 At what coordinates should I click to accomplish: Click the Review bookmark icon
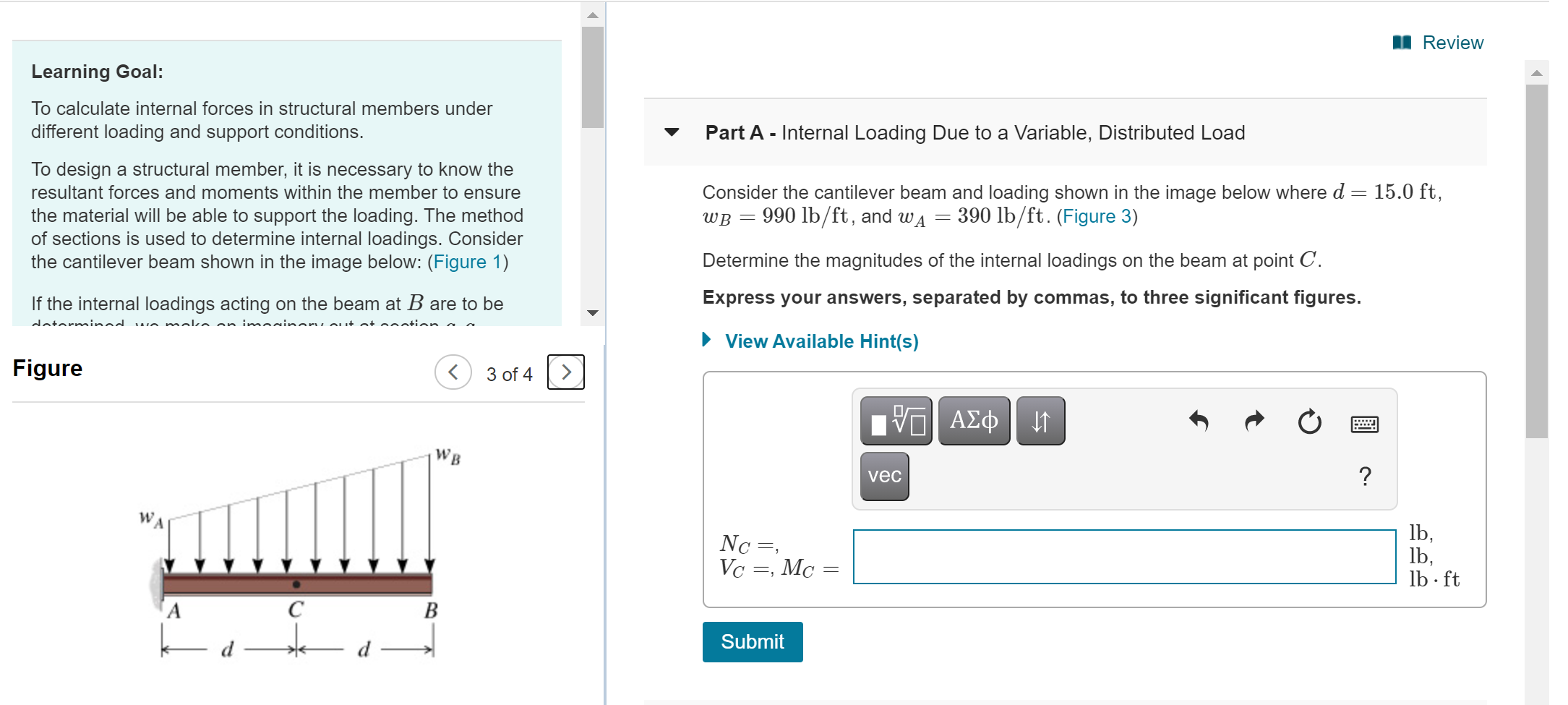click(x=1401, y=42)
